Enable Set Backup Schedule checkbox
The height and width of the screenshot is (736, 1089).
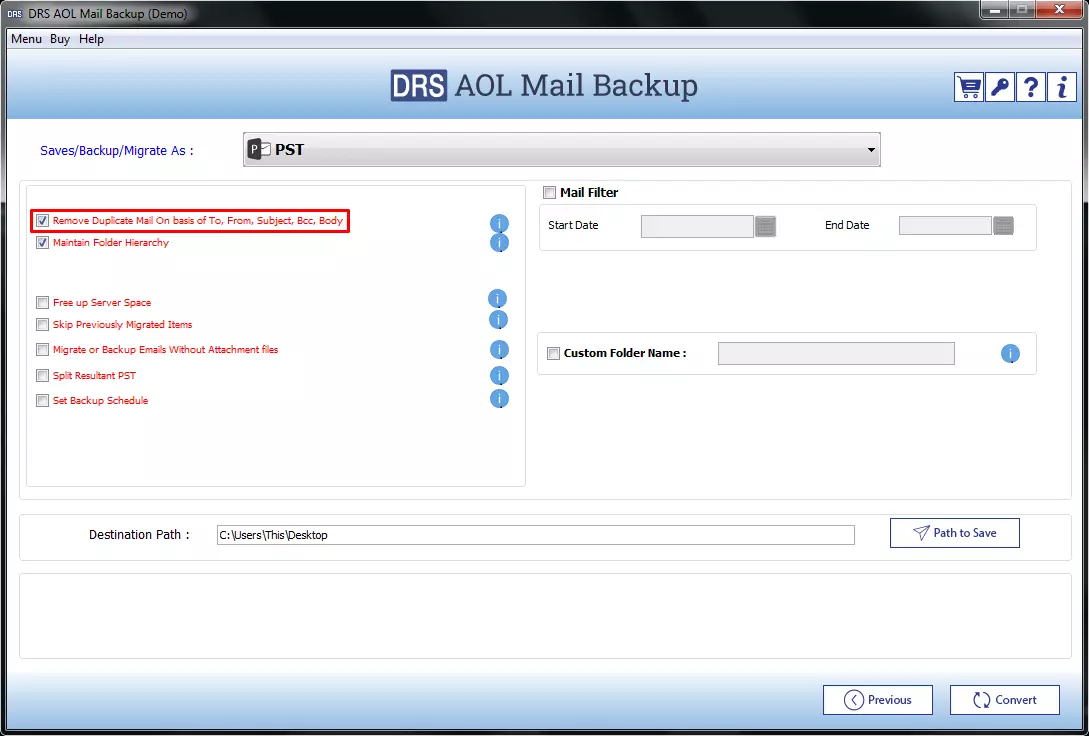[x=42, y=401]
